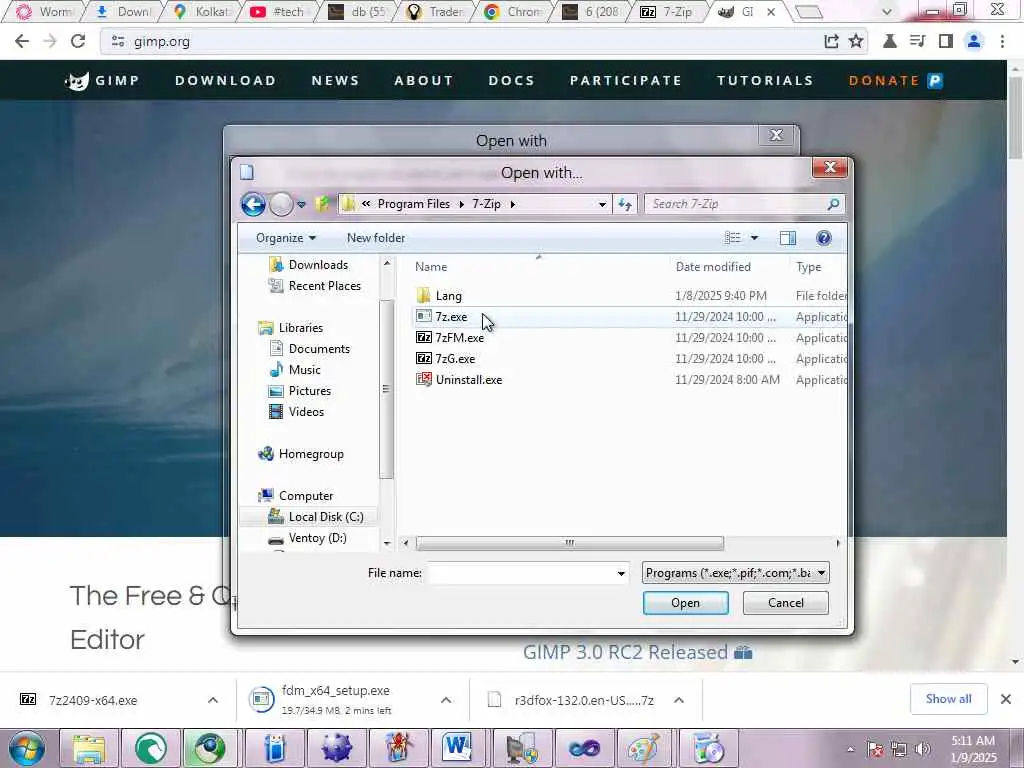Click the share page icon in address bar

831,41
